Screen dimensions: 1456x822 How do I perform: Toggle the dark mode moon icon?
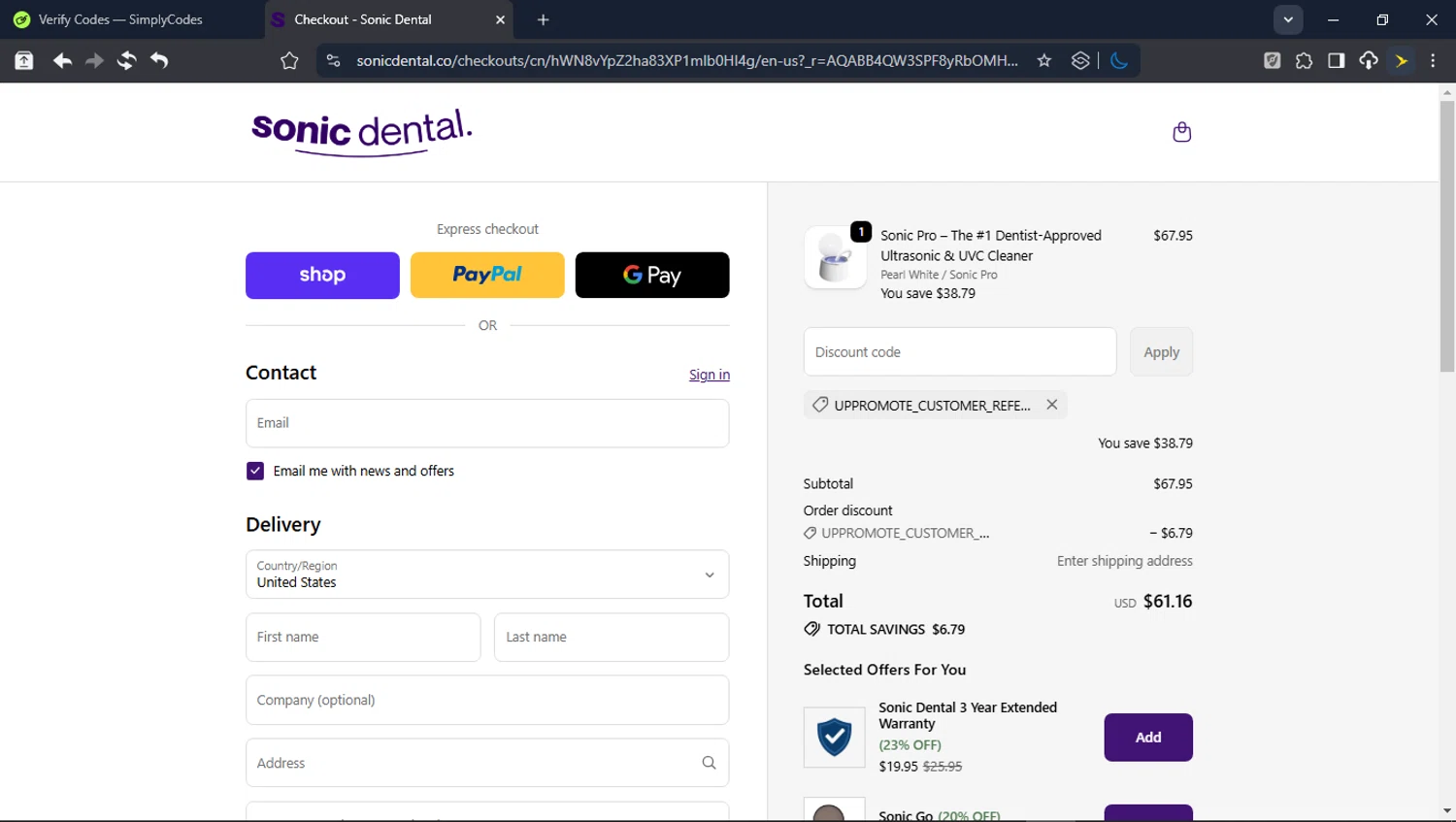(x=1119, y=60)
